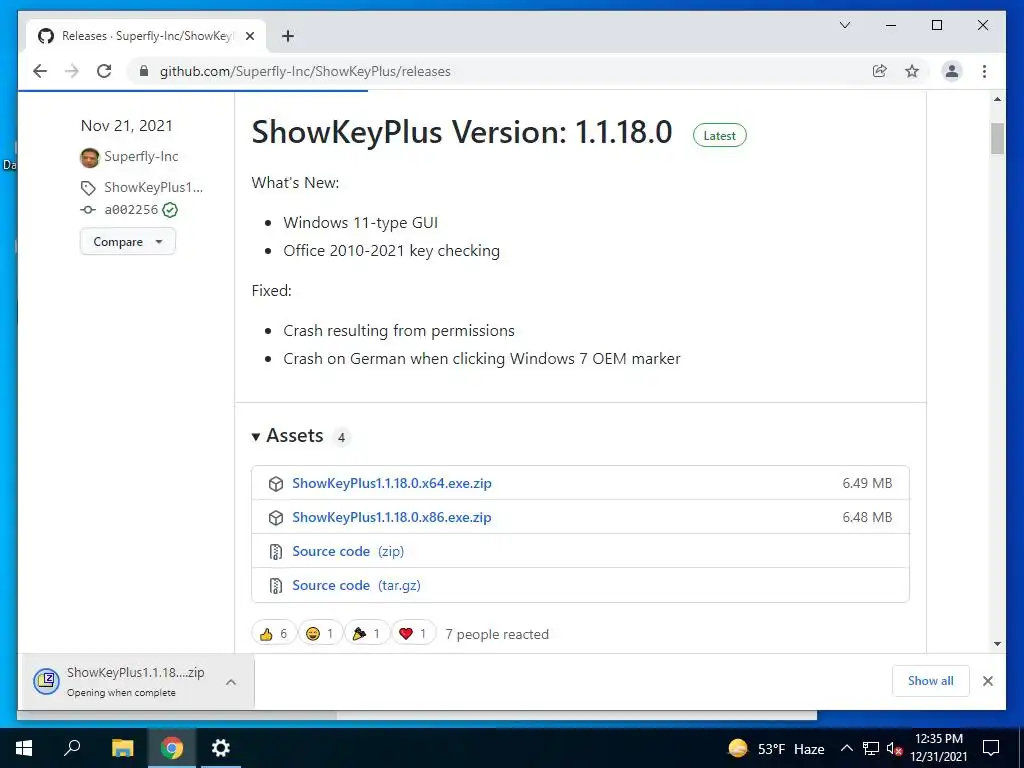The height and width of the screenshot is (768, 1024).
Task: Click the browser back arrow
Action: (x=40, y=71)
